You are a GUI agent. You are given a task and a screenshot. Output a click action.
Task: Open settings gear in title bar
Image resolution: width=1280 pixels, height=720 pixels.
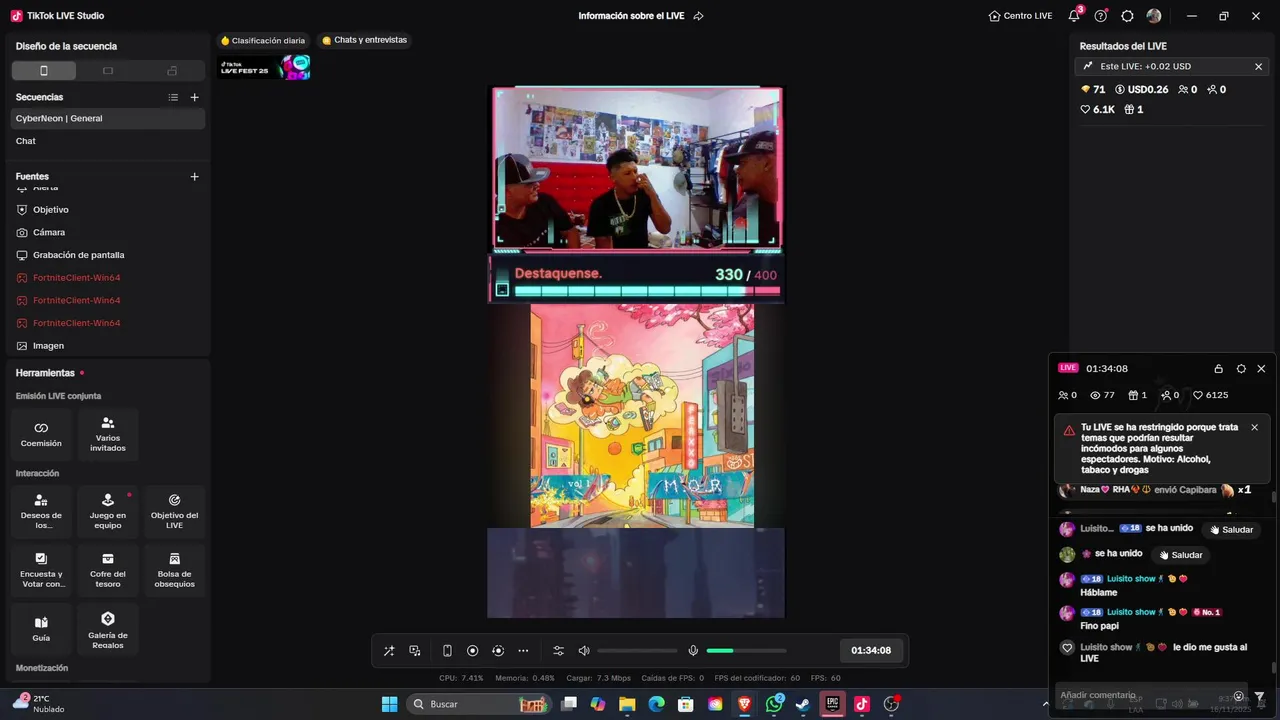pyautogui.click(x=1127, y=16)
